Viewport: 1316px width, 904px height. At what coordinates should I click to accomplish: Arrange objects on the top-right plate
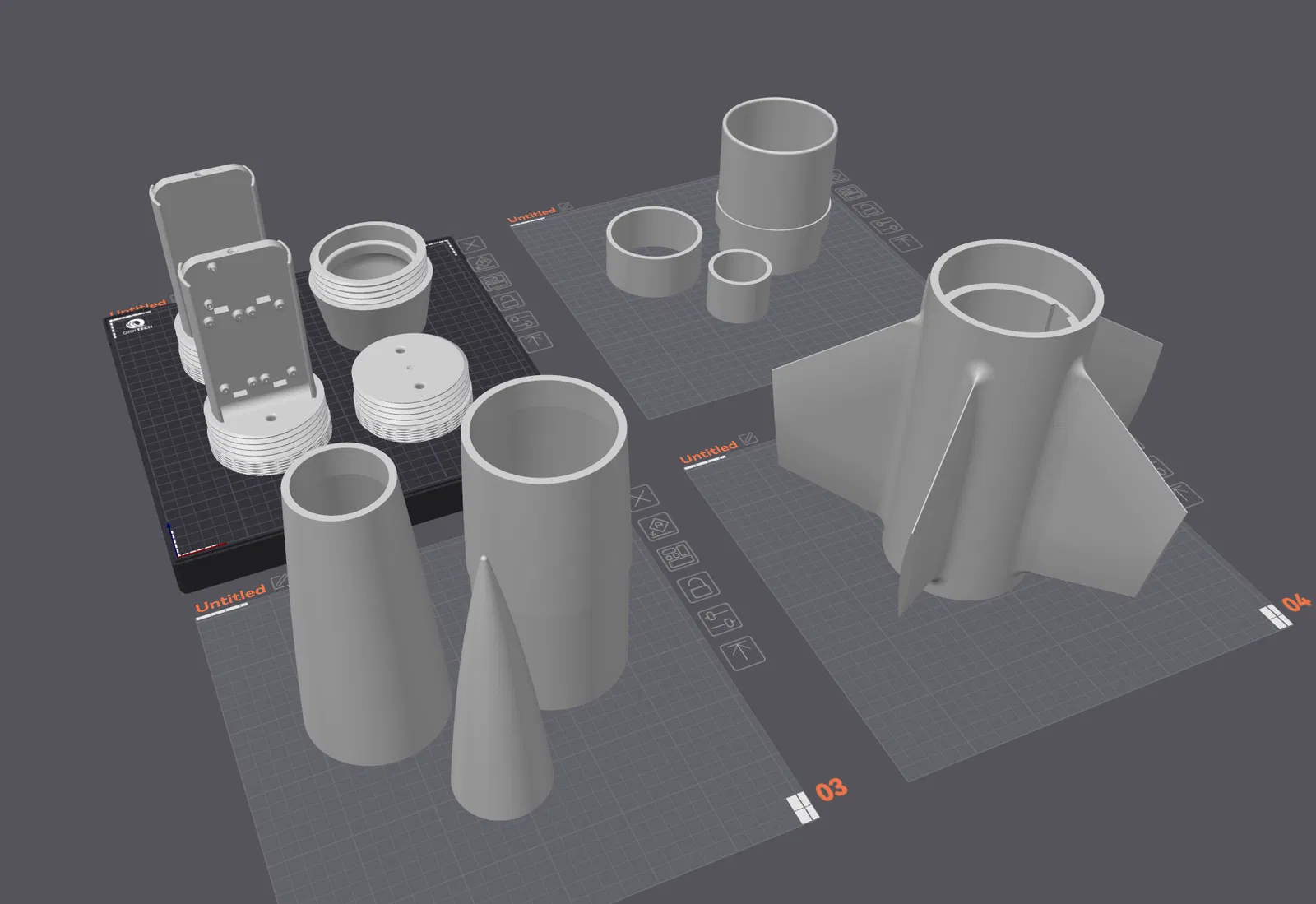coord(852,192)
